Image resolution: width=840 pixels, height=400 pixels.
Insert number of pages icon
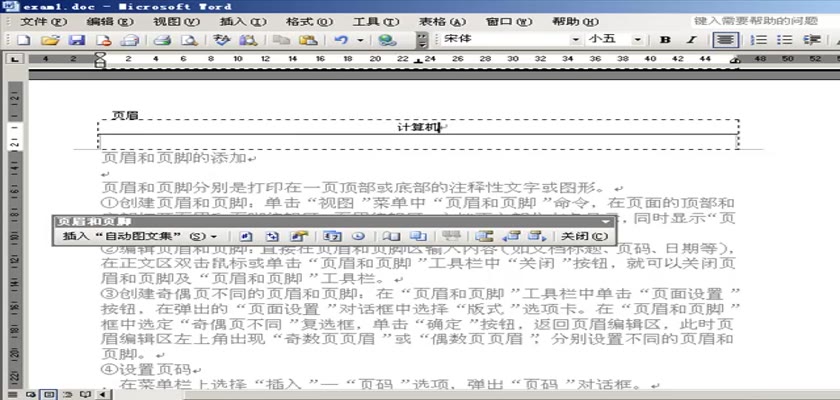pos(273,237)
